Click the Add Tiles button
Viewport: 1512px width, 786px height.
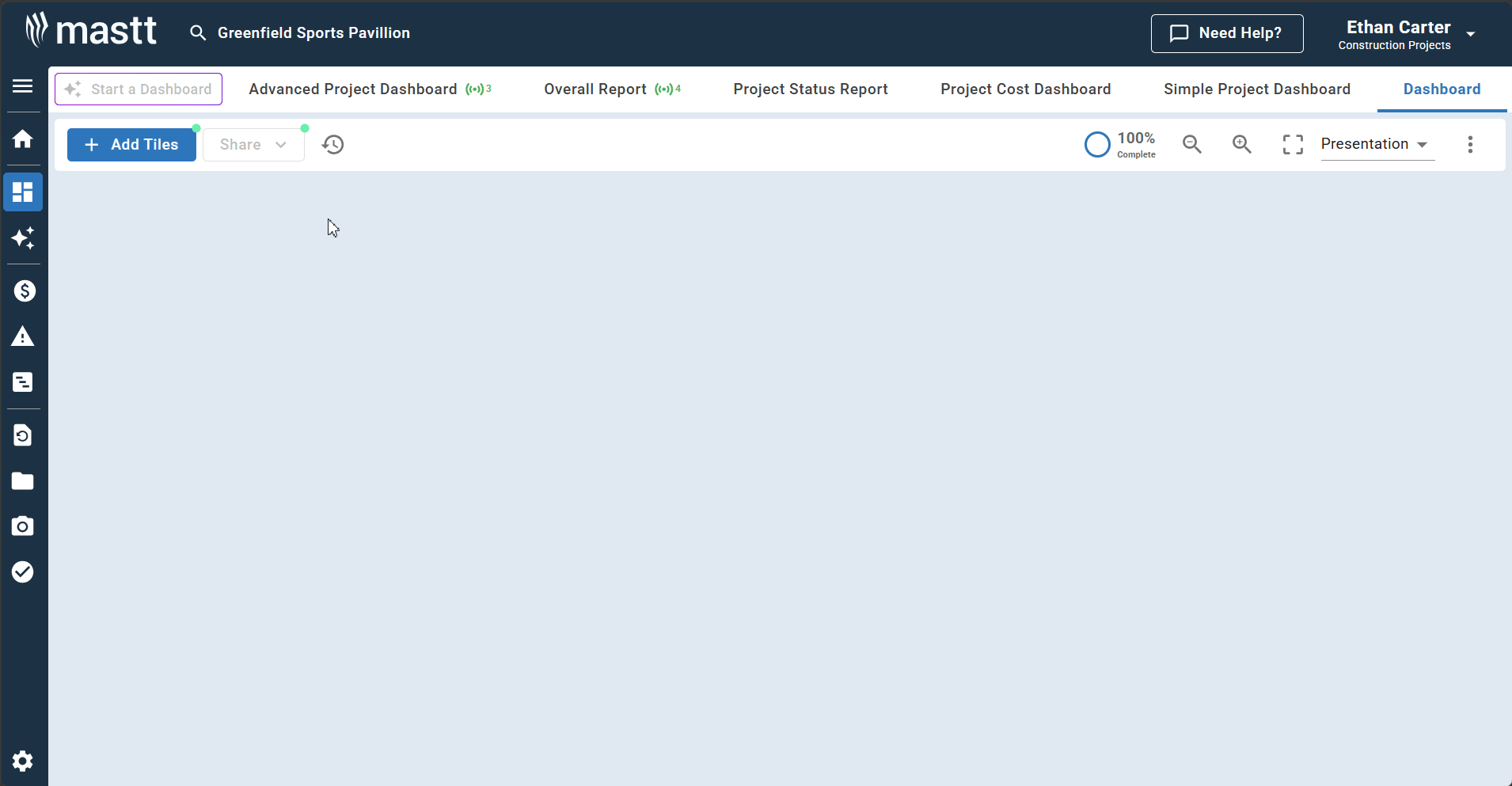pos(131,145)
